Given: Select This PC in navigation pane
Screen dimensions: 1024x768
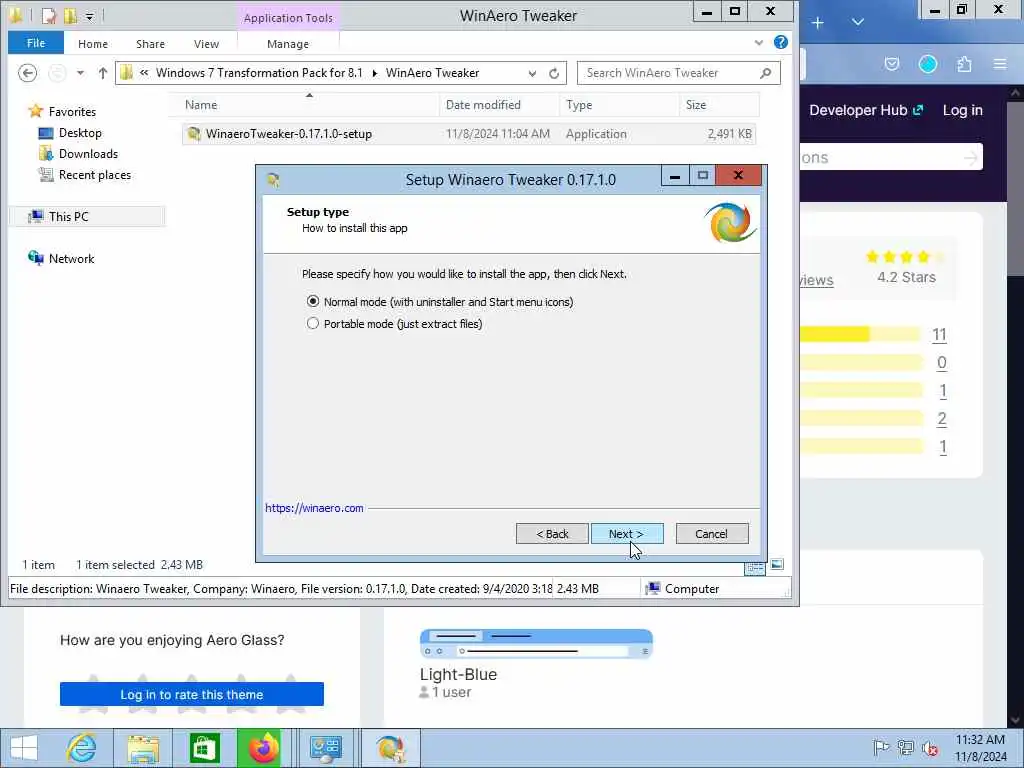Looking at the screenshot, I should [88, 216].
